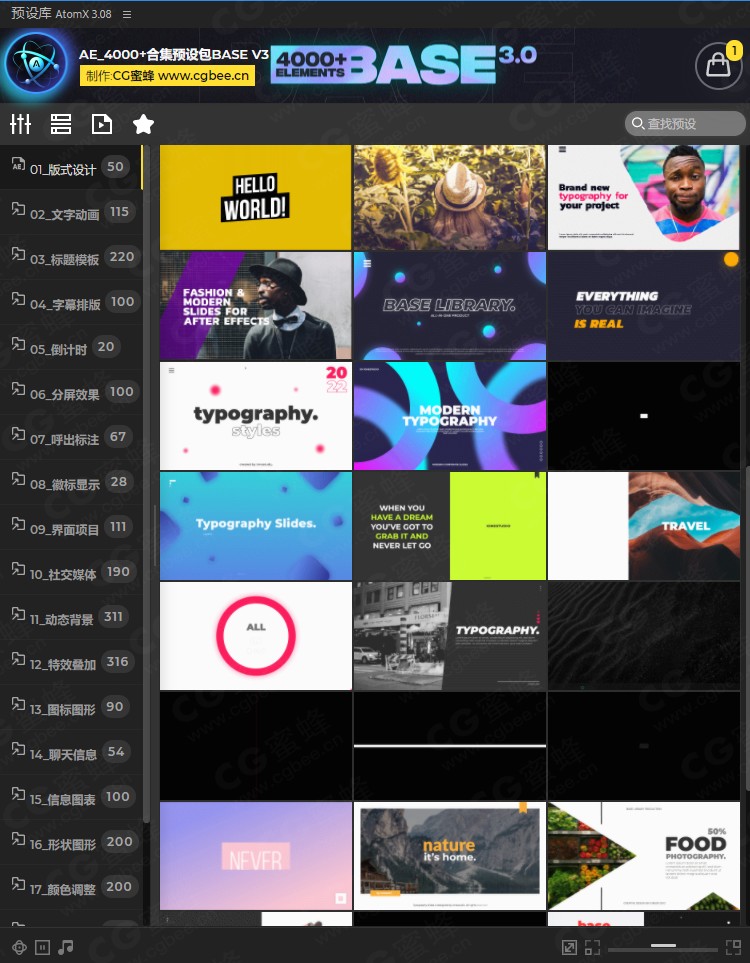Open the 07_呼出标注 category
Image resolution: width=750 pixels, height=963 pixels.
coord(71,437)
